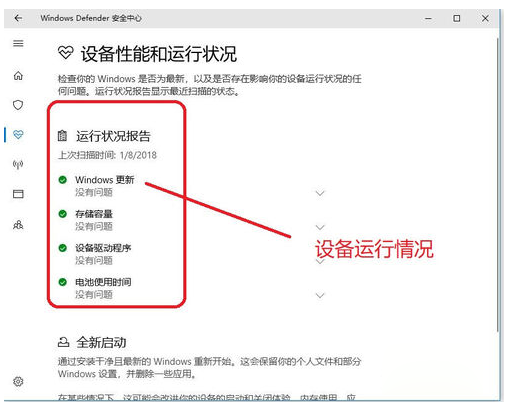Go back with the title bar arrow
Image resolution: width=527 pixels, height=416 pixels.
(x=18, y=18)
